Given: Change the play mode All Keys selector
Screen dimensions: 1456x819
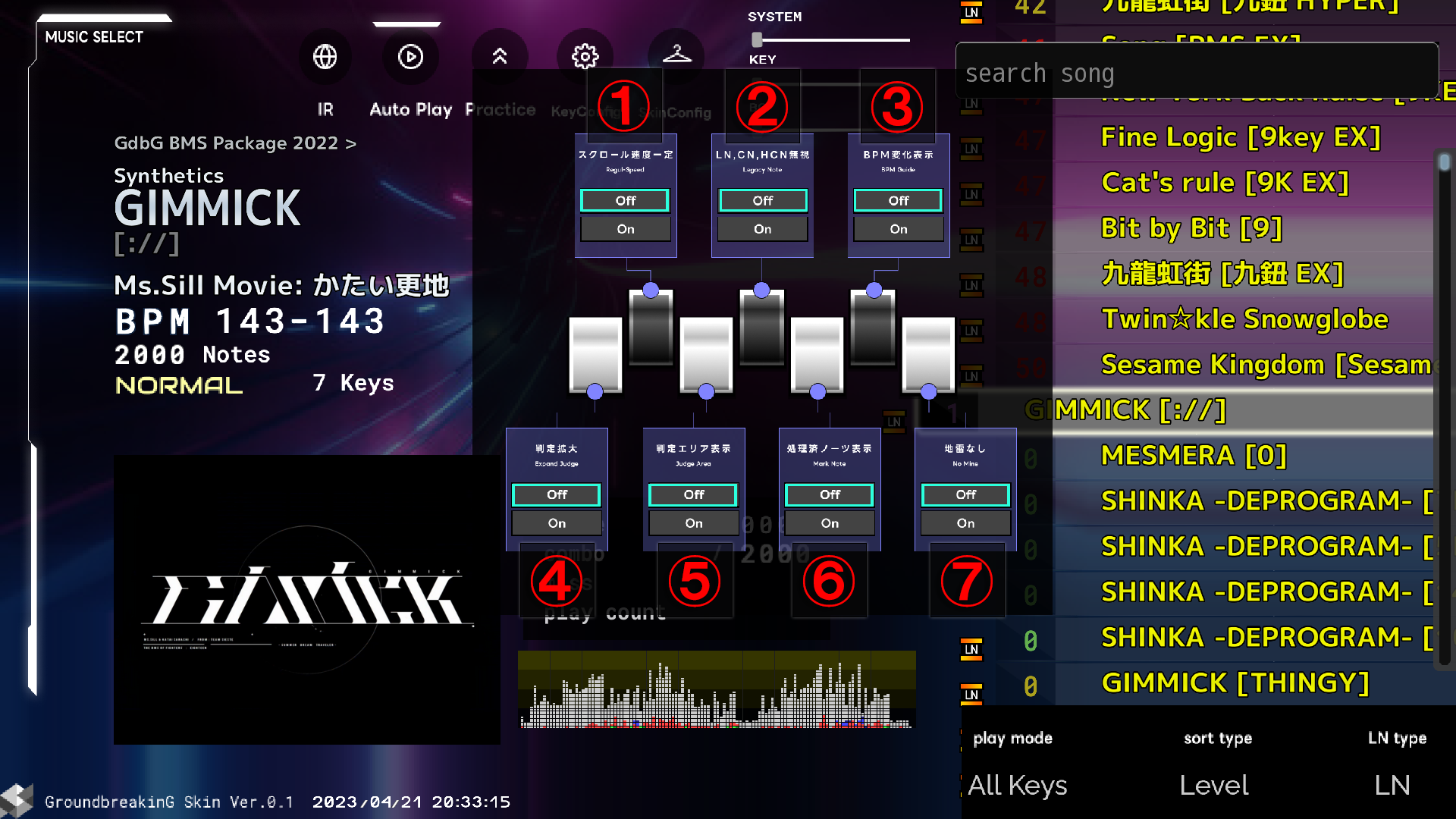Looking at the screenshot, I should (1017, 785).
